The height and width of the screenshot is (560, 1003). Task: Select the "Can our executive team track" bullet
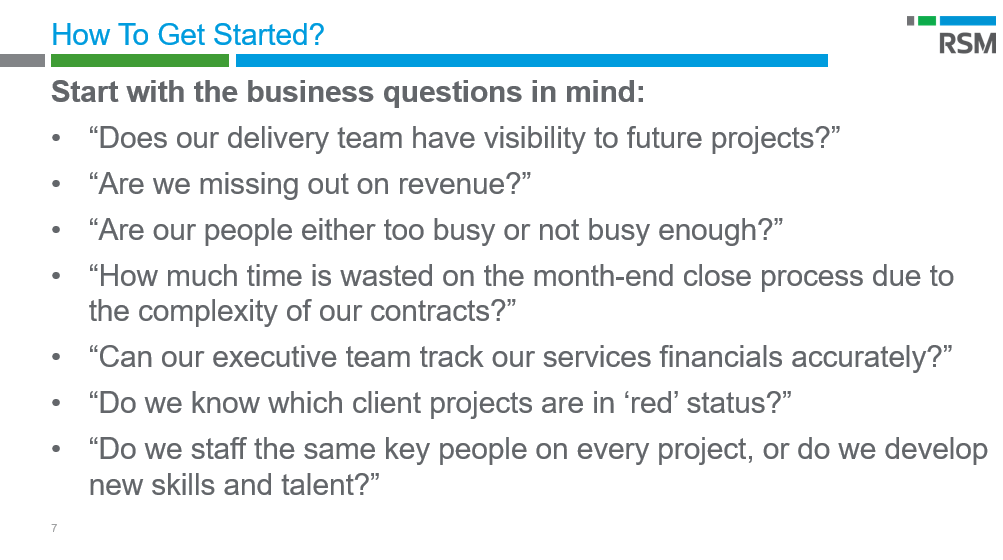pyautogui.click(x=520, y=357)
